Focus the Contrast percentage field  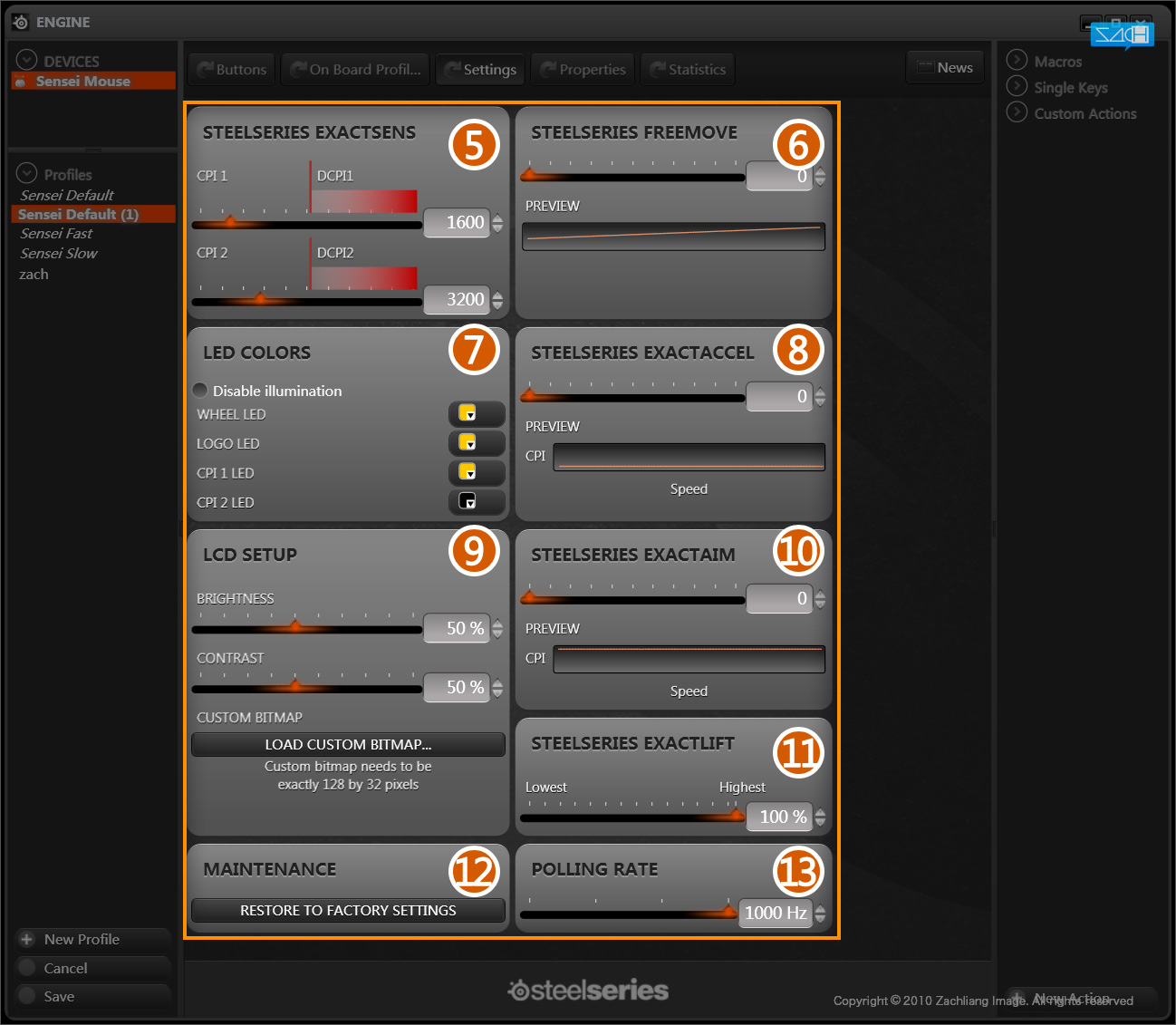(458, 687)
